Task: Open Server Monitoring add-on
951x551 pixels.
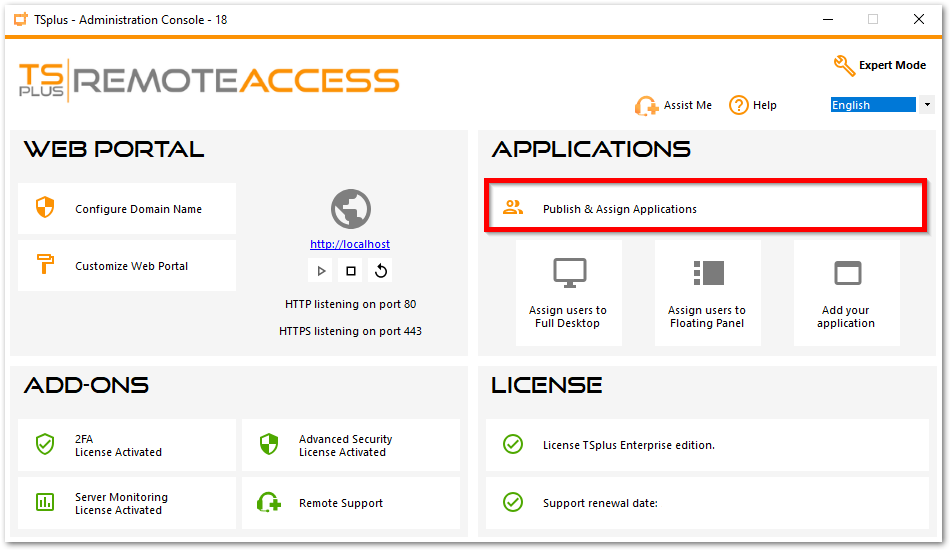Action: pyautogui.click(x=127, y=503)
